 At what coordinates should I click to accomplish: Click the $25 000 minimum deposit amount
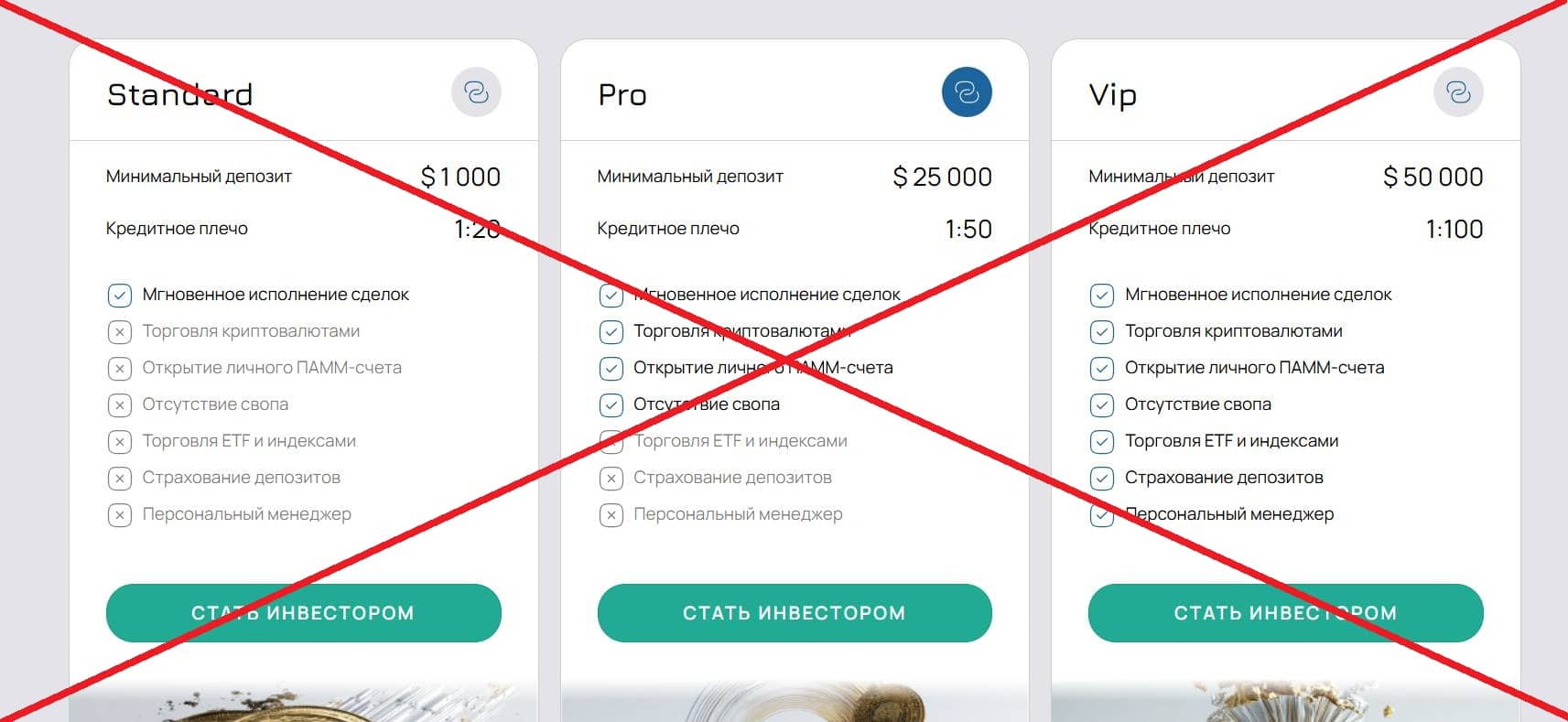click(x=943, y=177)
